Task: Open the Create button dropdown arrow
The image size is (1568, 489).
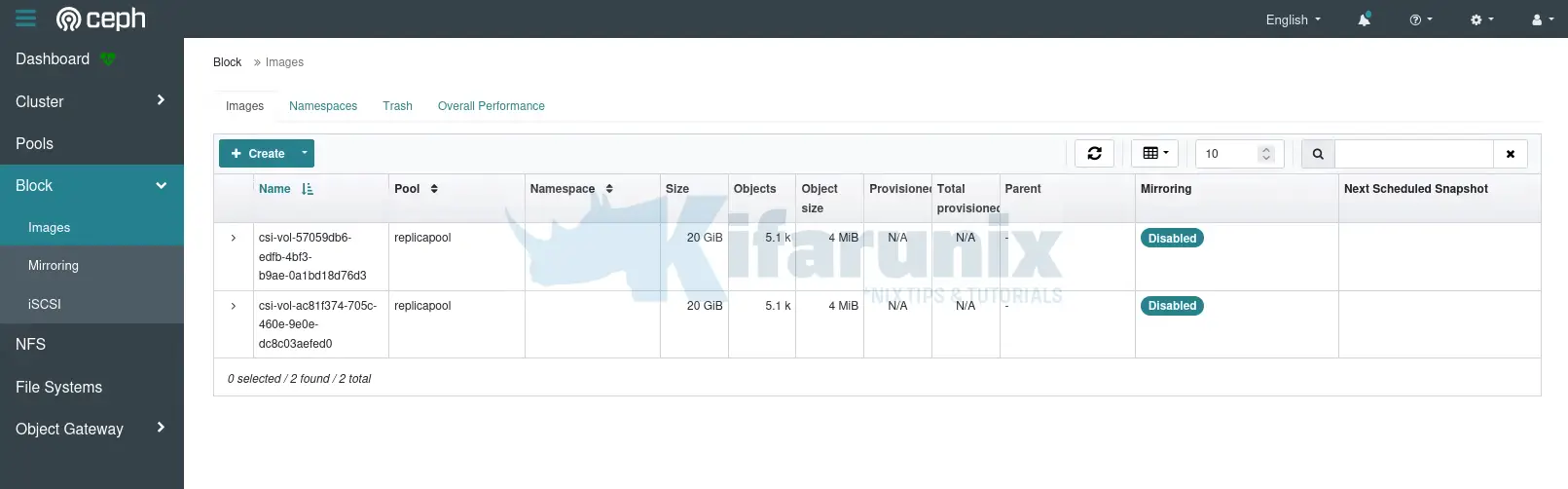Action: (x=304, y=153)
